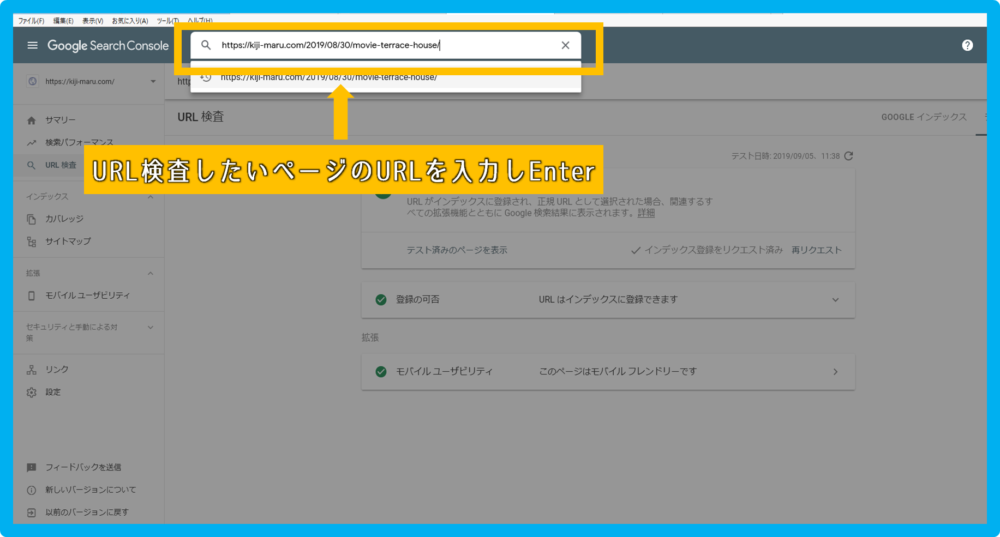Viewport: 1000px width, 537px height.
Task: Click the サイトマップ tree icon
Action: click(31, 242)
